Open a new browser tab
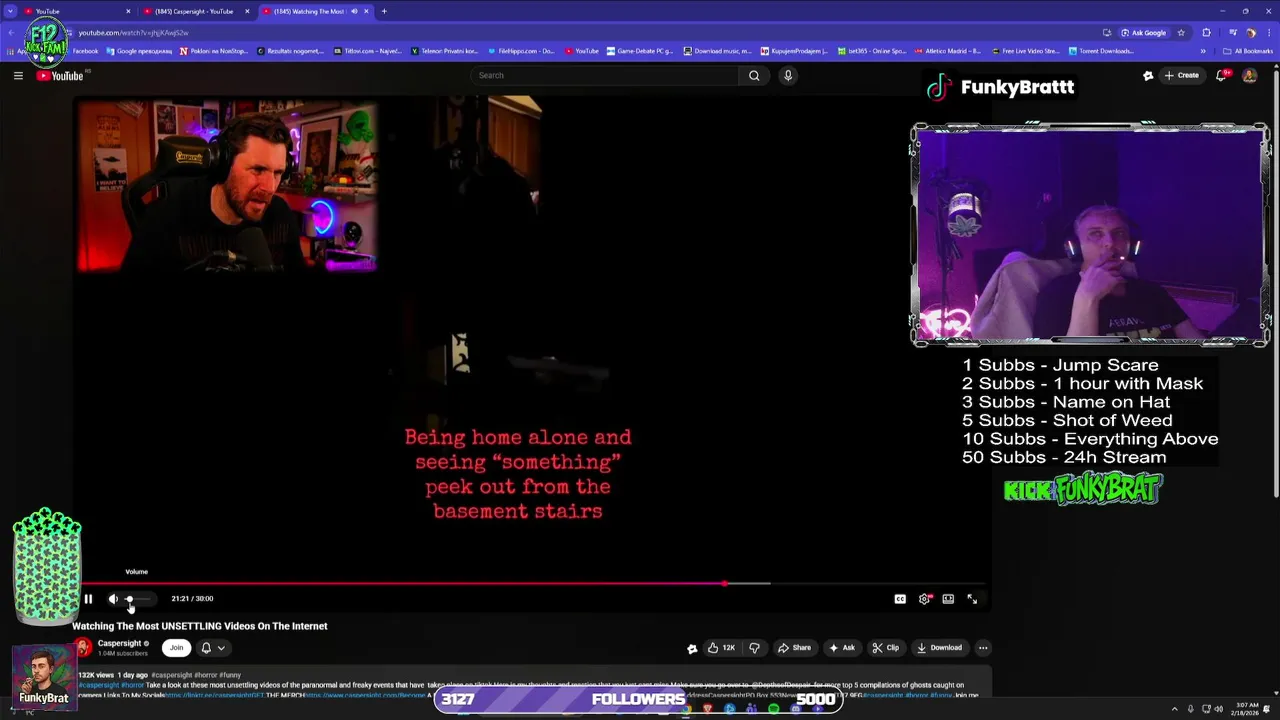This screenshot has height=720, width=1280. tap(384, 11)
